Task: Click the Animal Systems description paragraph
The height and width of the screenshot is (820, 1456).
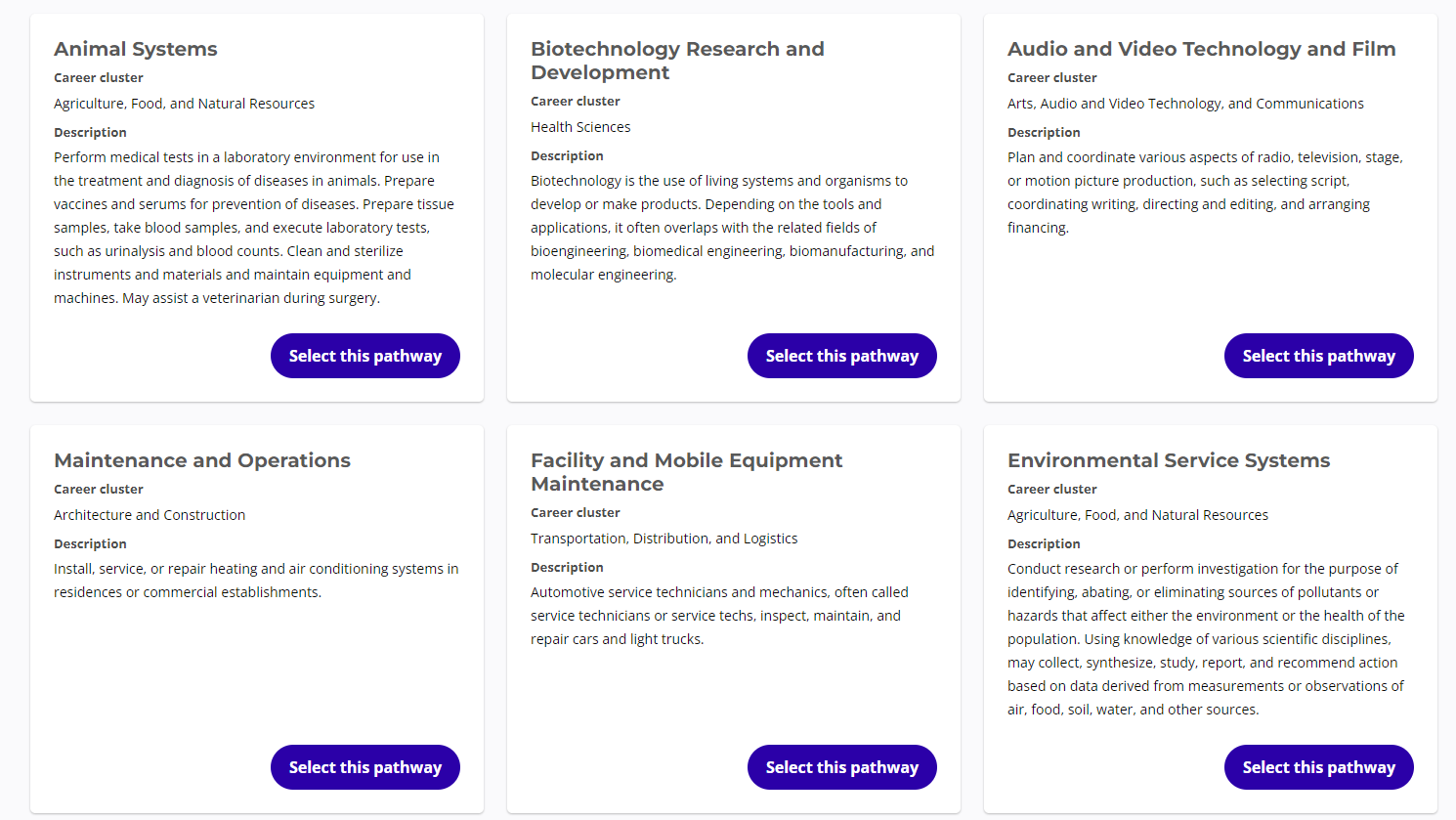Action: [254, 228]
